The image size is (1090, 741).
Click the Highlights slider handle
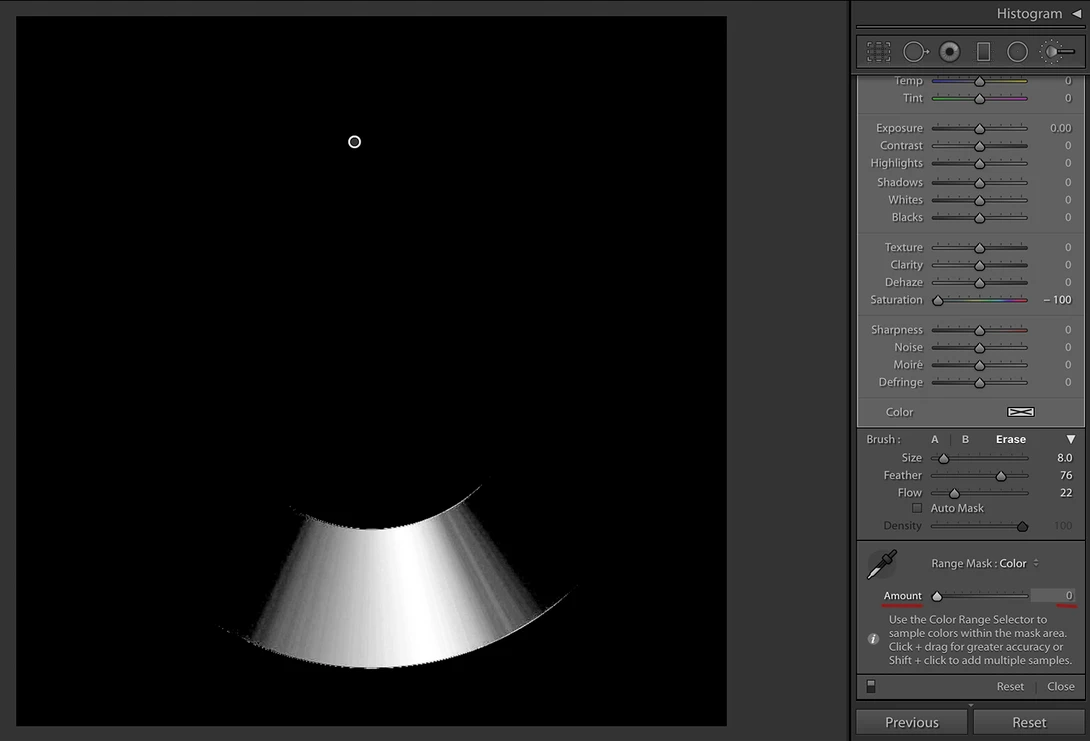(x=979, y=163)
